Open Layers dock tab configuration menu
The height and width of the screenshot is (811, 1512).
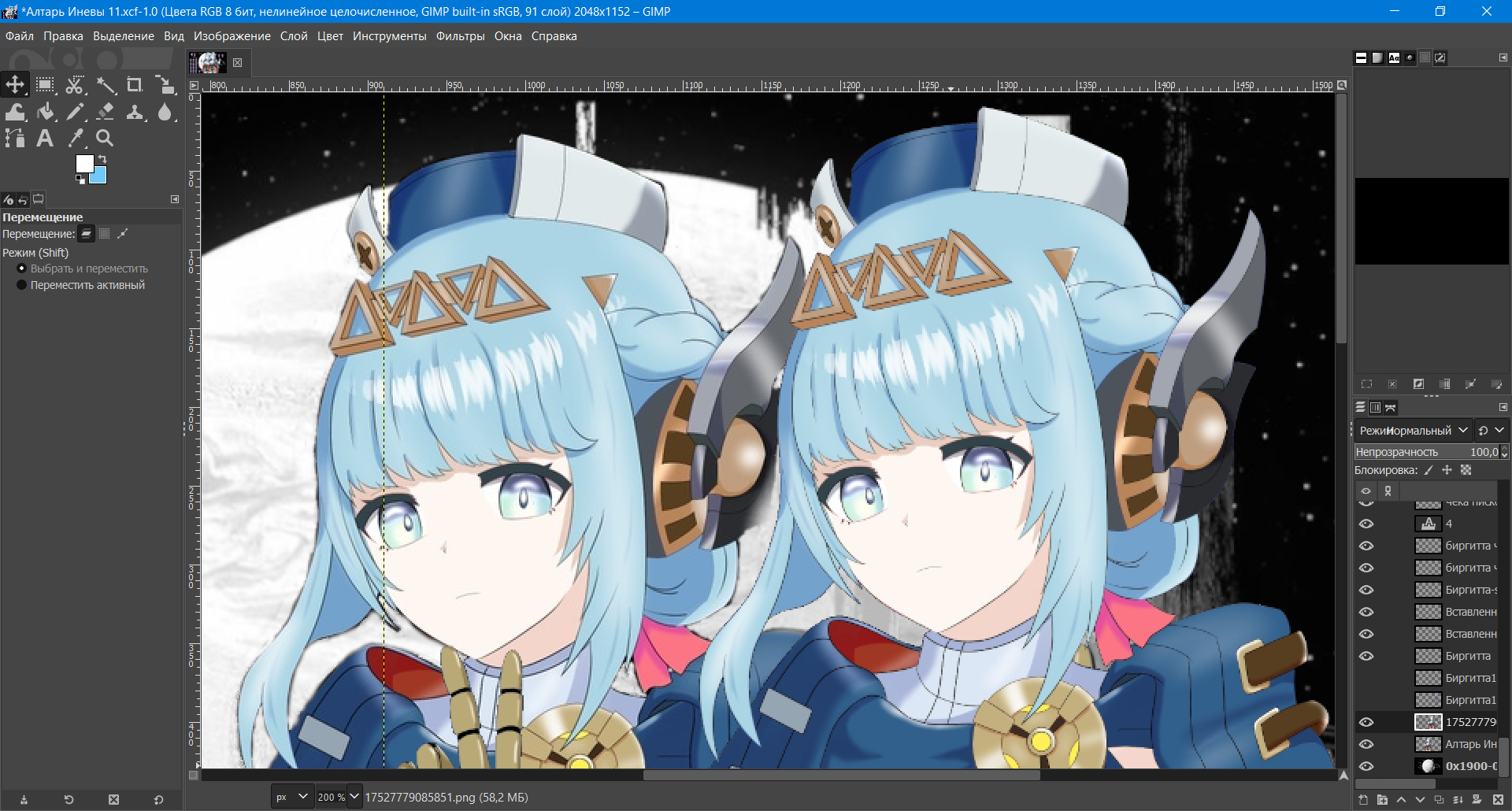[1503, 407]
